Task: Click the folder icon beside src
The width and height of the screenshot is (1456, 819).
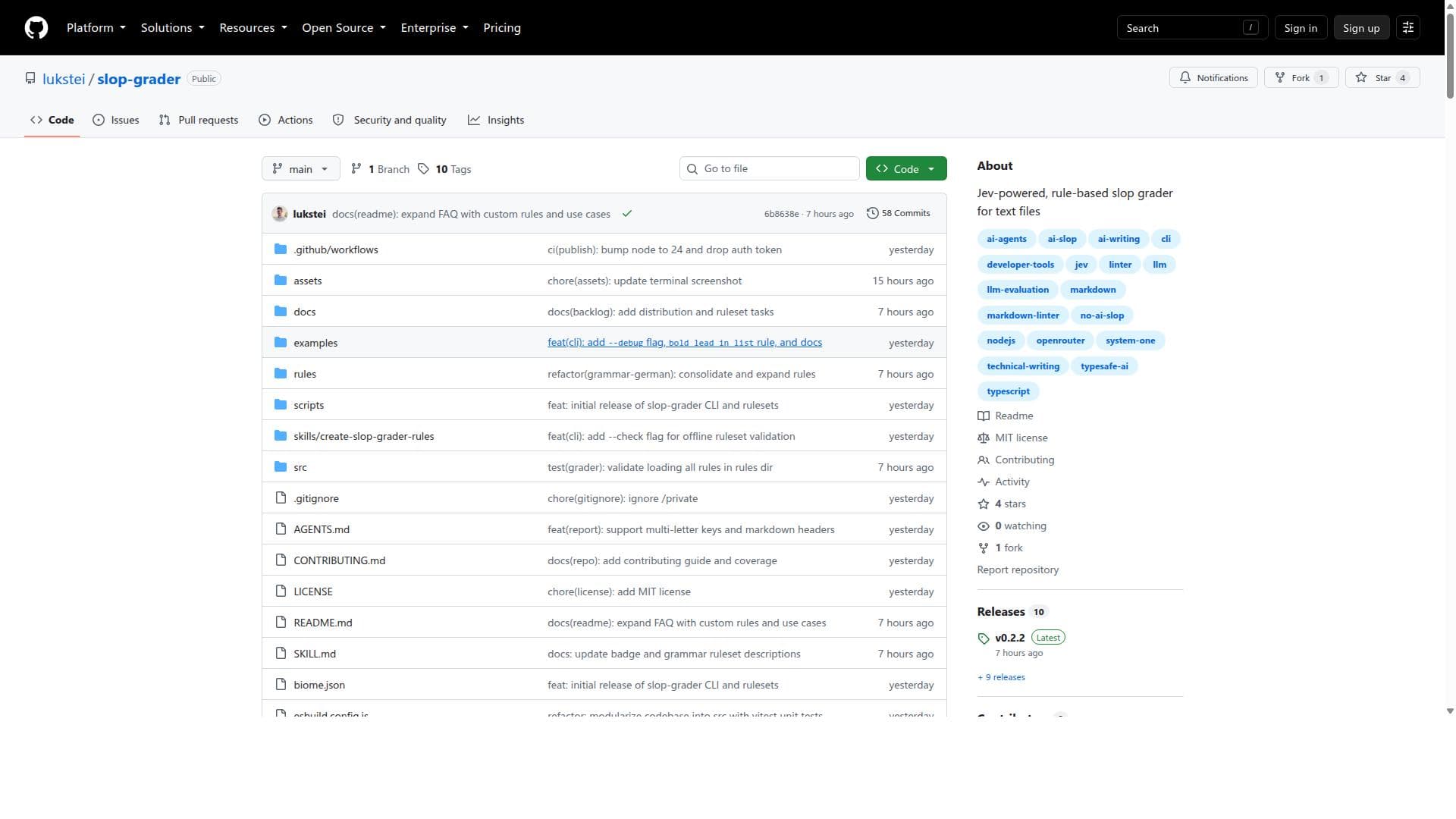Action: point(281,467)
